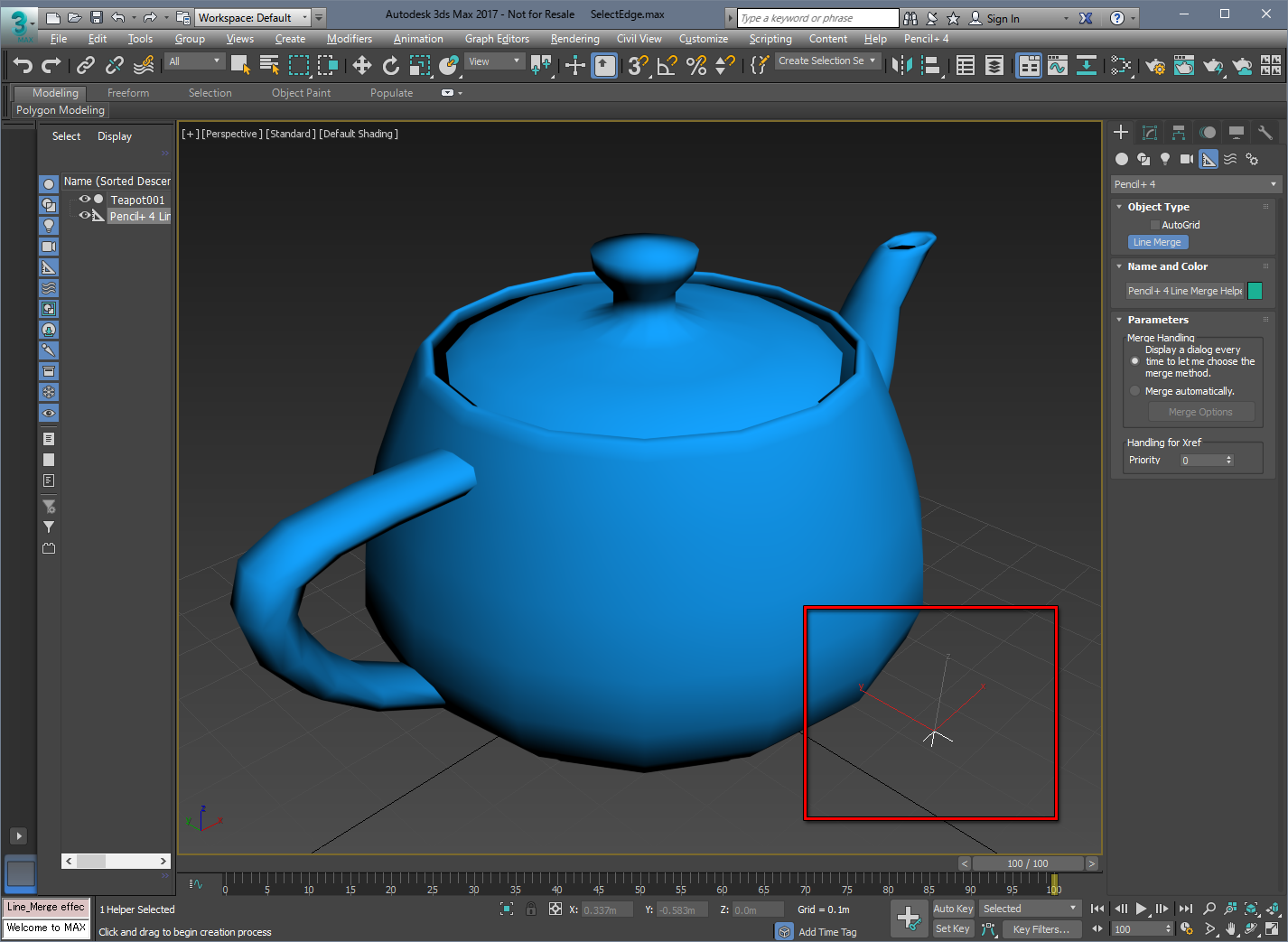Click the Select and Link chain icon

pos(86,65)
